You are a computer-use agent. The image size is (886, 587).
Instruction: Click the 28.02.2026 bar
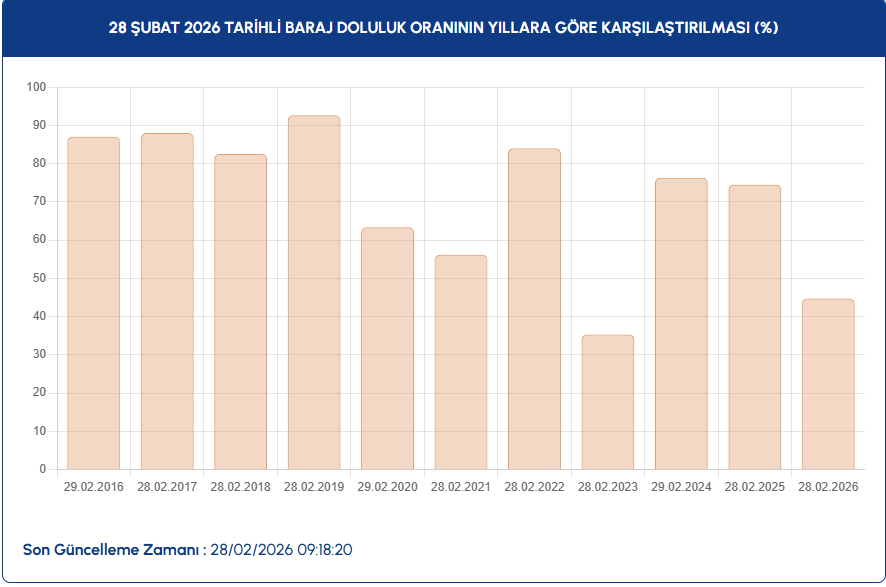[828, 384]
